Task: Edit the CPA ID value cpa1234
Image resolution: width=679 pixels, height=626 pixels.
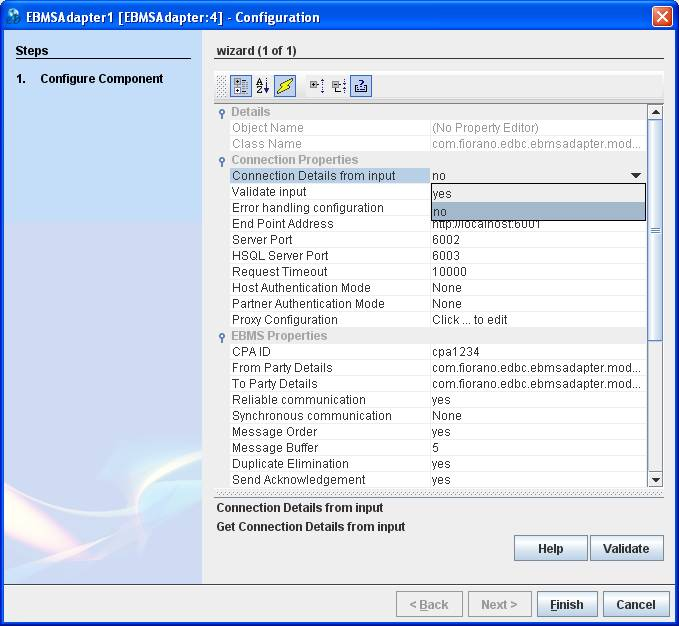Action: [538, 352]
